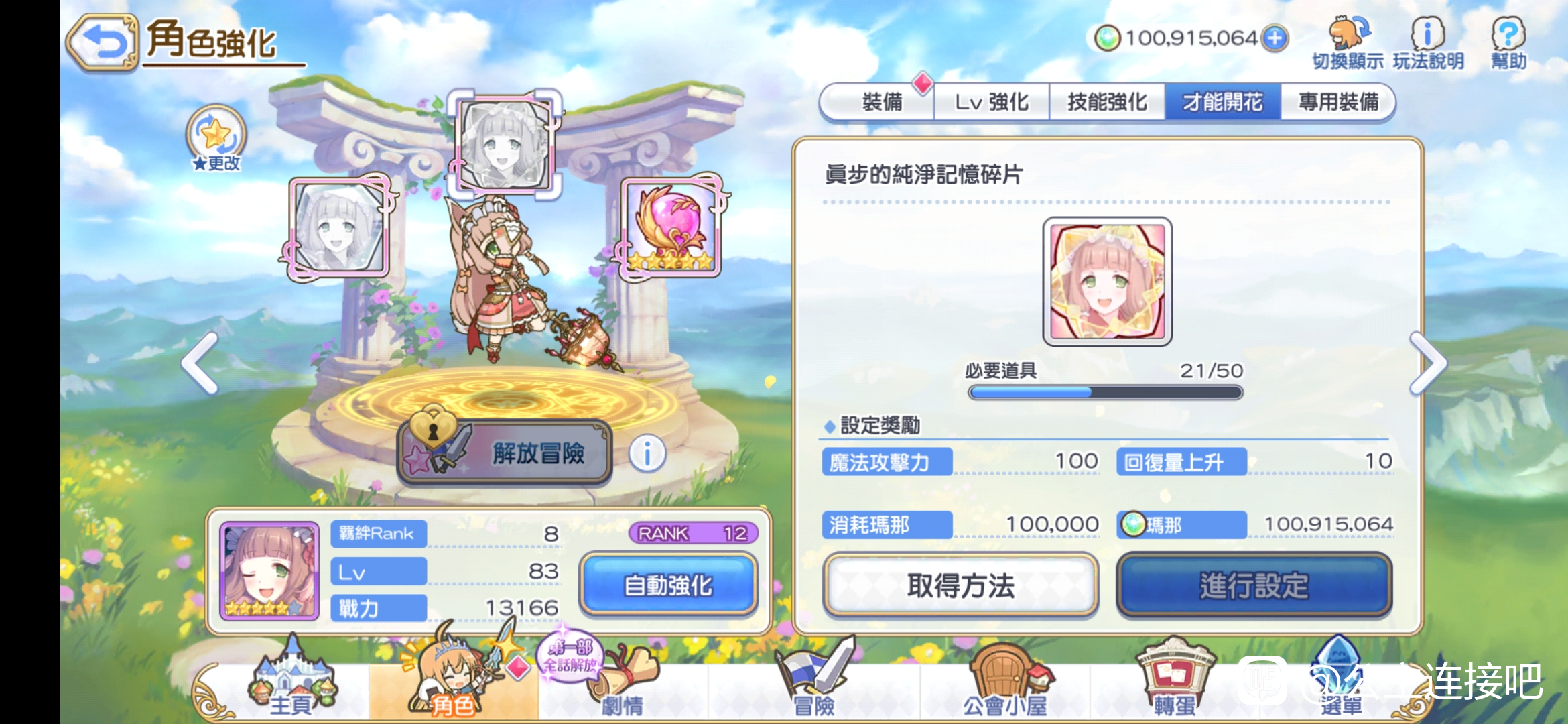Image resolution: width=1568 pixels, height=724 pixels.
Task: Show next character with right arrow
Action: (x=1427, y=363)
